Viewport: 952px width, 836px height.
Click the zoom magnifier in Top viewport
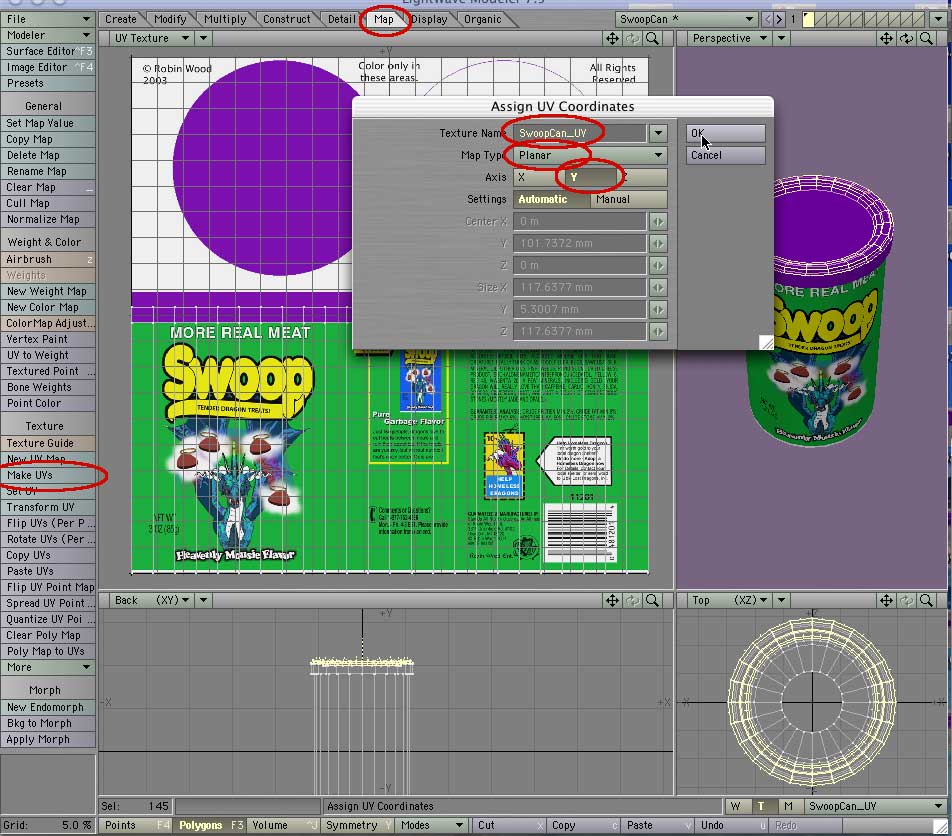(926, 600)
